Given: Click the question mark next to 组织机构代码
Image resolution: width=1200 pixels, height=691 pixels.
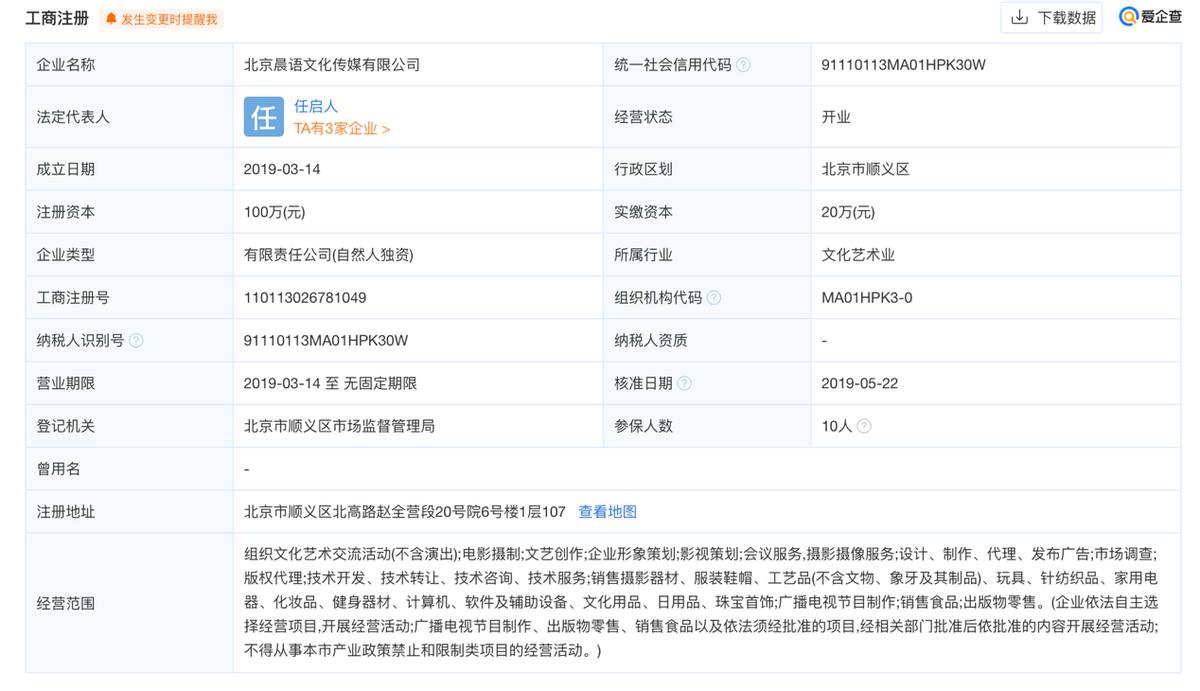Looking at the screenshot, I should pyautogui.click(x=714, y=297).
